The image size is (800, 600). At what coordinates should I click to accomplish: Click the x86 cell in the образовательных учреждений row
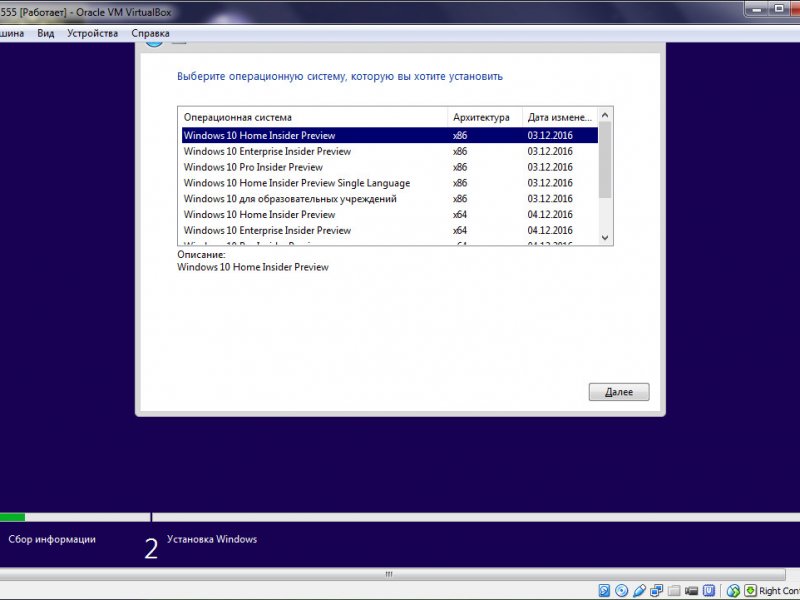tap(460, 198)
